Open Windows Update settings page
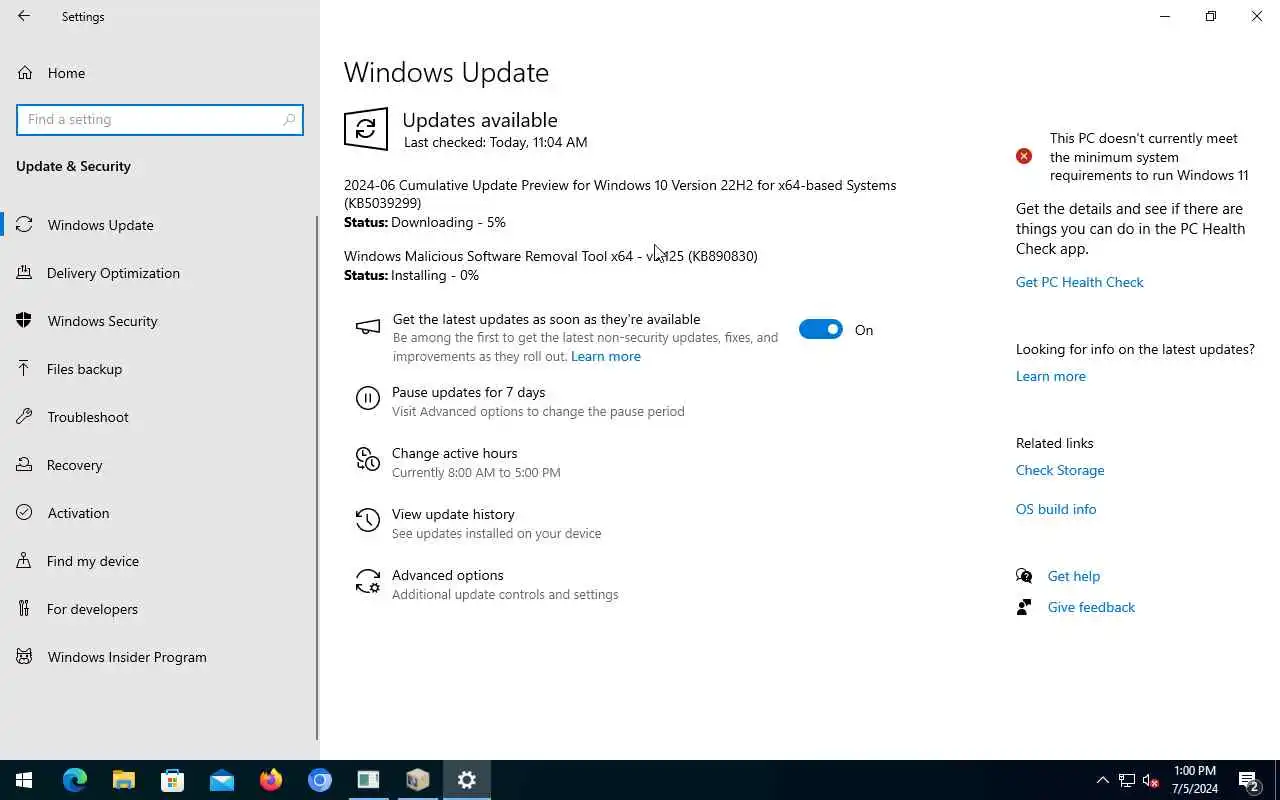The image size is (1280, 800). point(160,225)
